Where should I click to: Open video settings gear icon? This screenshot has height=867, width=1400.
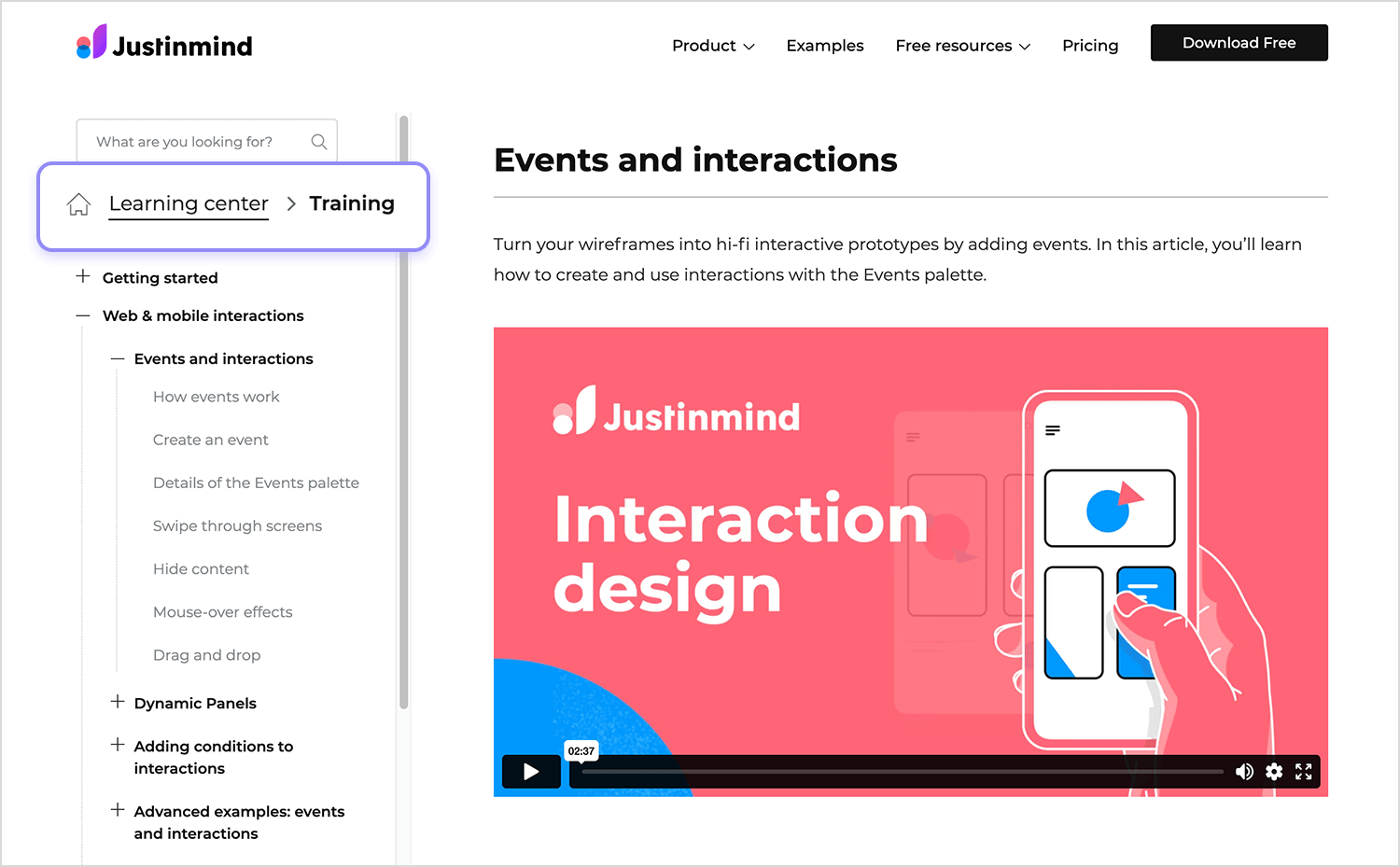(x=1274, y=772)
